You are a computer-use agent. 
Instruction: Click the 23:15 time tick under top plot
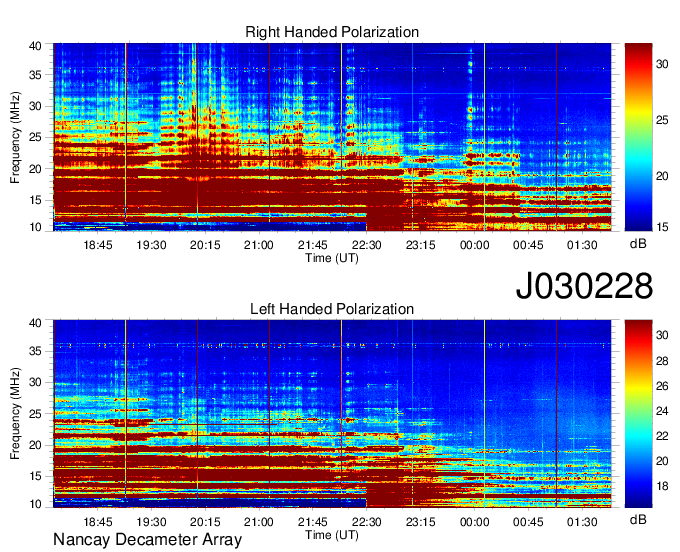click(x=421, y=245)
